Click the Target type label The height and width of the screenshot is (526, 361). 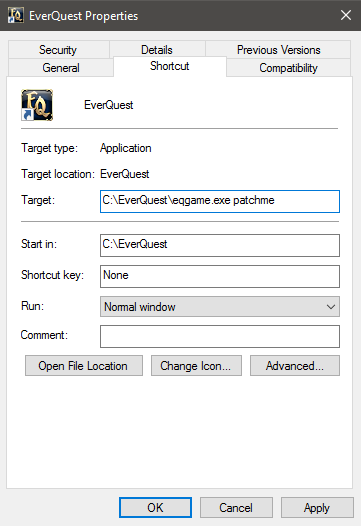[x=49, y=148]
